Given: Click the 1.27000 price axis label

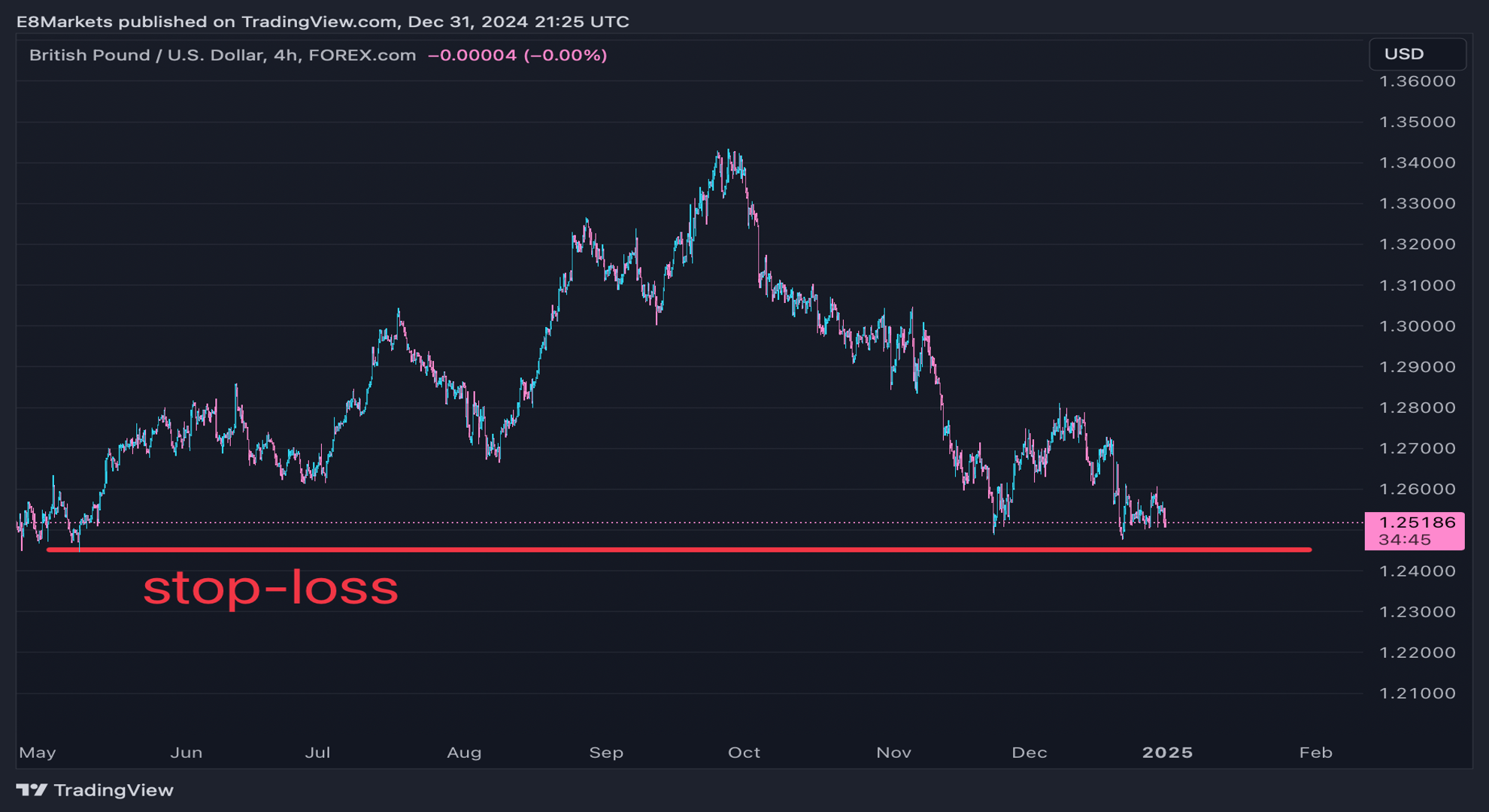Looking at the screenshot, I should 1418,449.
